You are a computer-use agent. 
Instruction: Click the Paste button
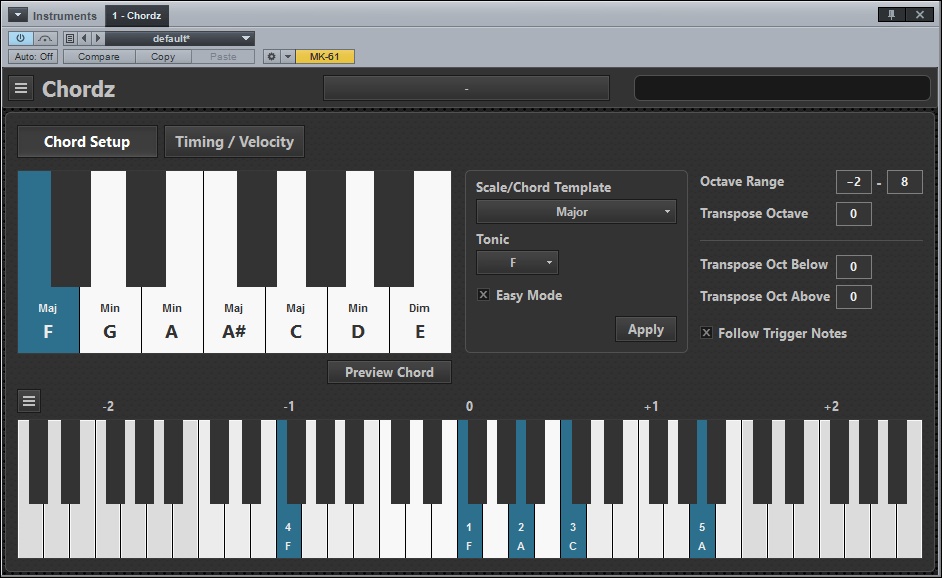click(x=223, y=56)
